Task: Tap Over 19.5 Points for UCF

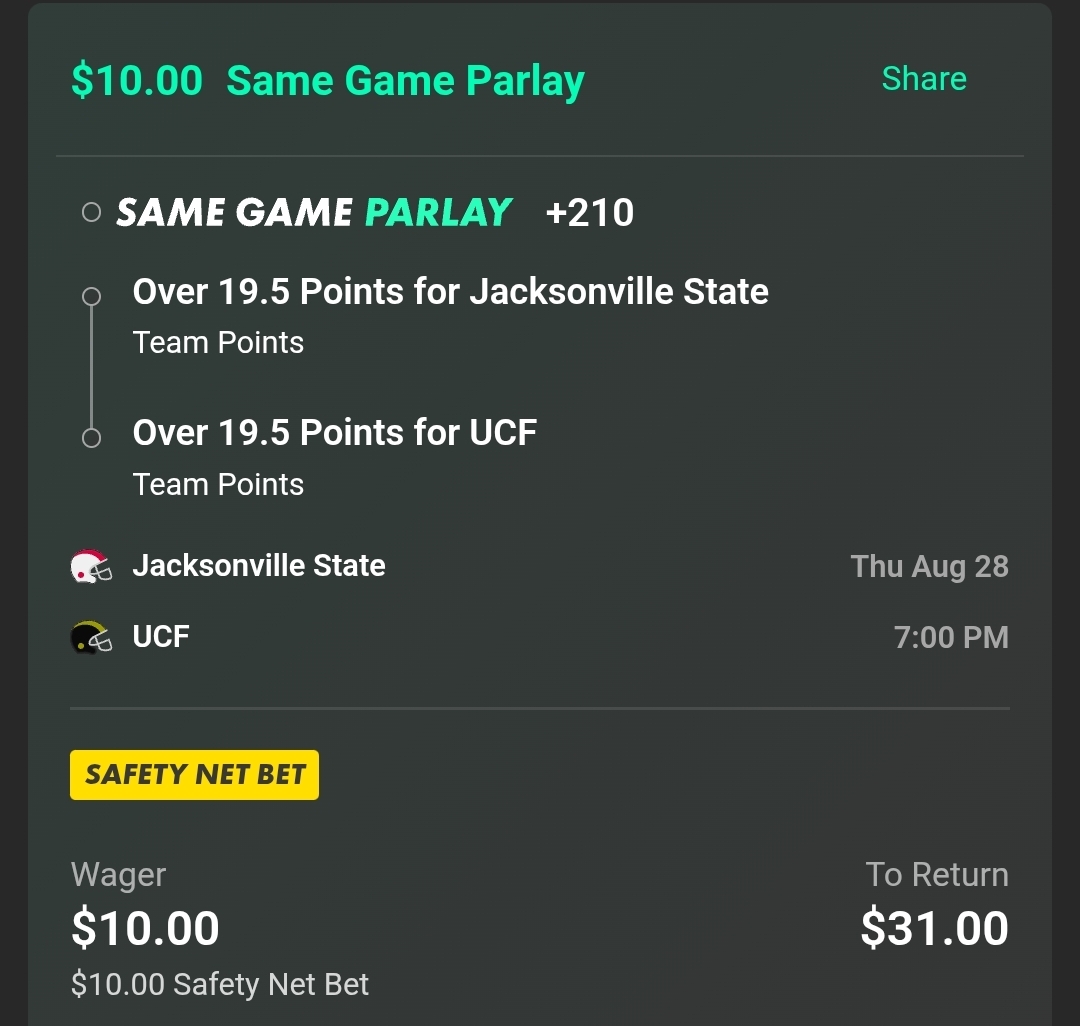Action: tap(335, 432)
